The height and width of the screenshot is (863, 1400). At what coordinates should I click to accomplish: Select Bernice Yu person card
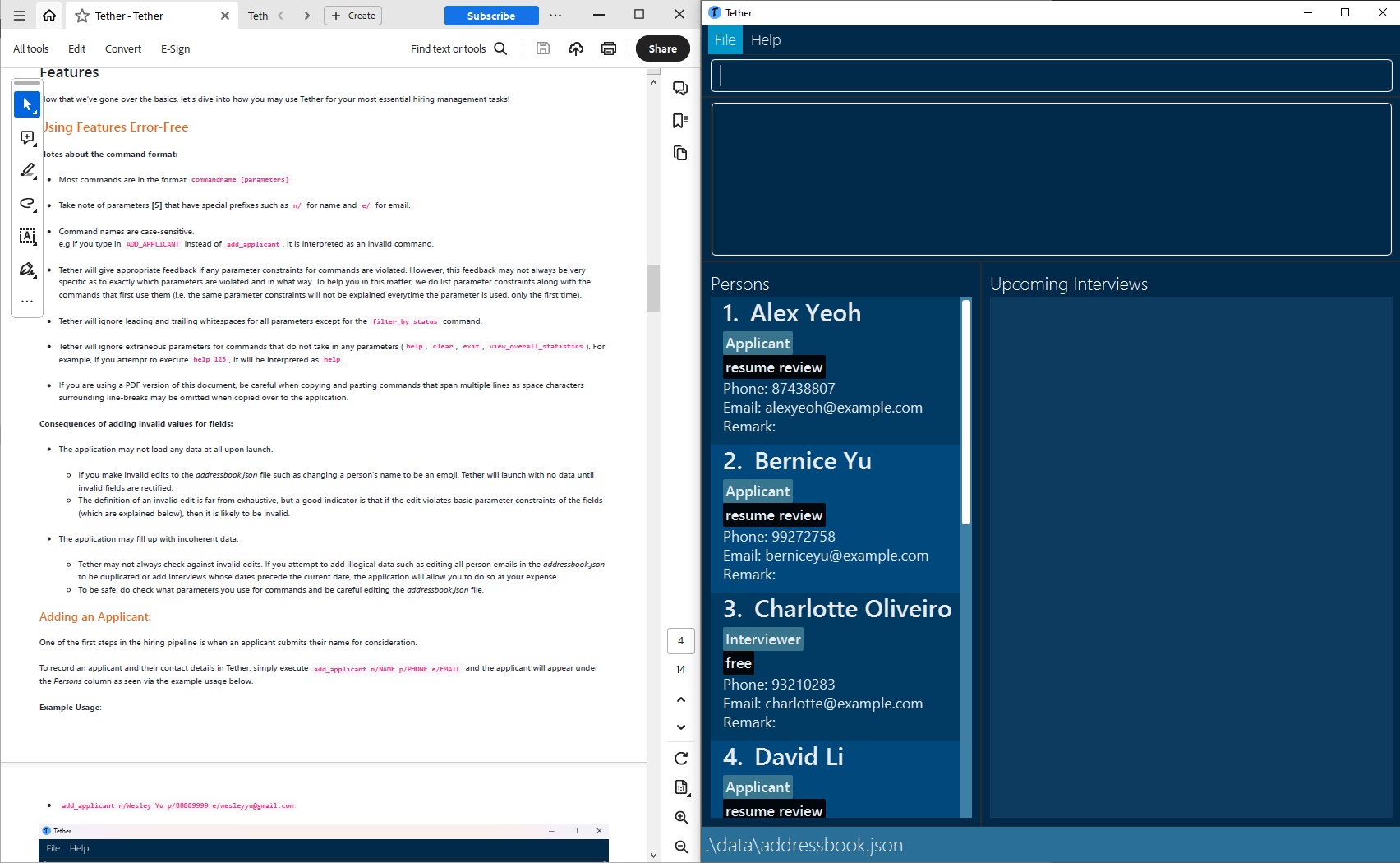point(835,518)
